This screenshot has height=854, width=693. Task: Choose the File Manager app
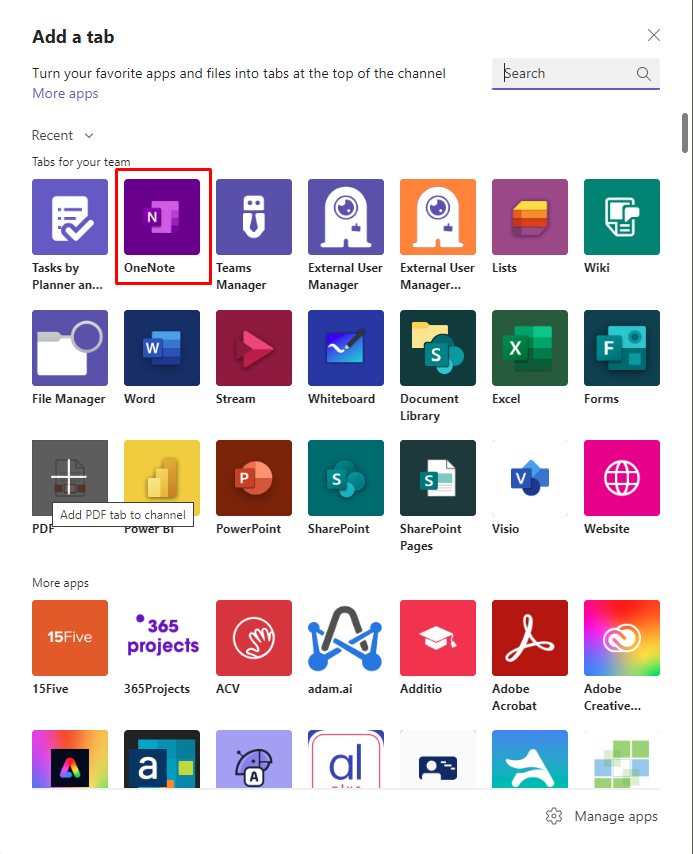(x=70, y=348)
